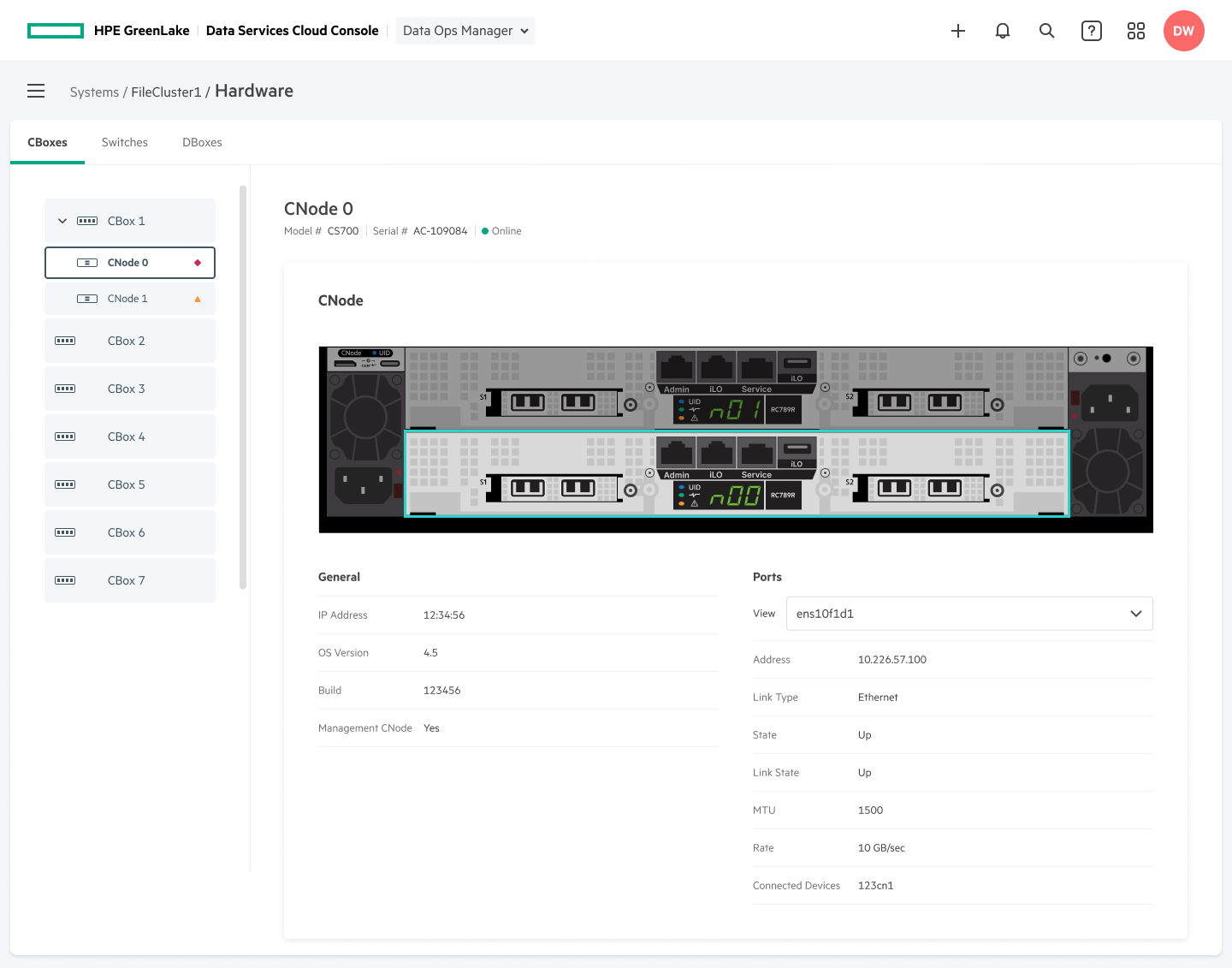This screenshot has height=968, width=1232.
Task: Click the Rate value 10 GB/sec
Action: [x=881, y=848]
